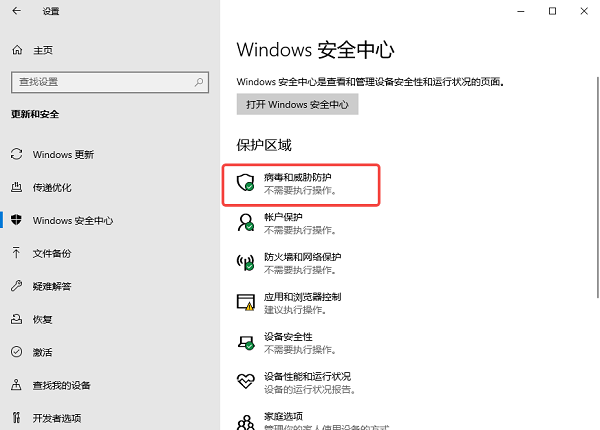
Task: Click the 家庭选项 family icon
Action: [246, 422]
